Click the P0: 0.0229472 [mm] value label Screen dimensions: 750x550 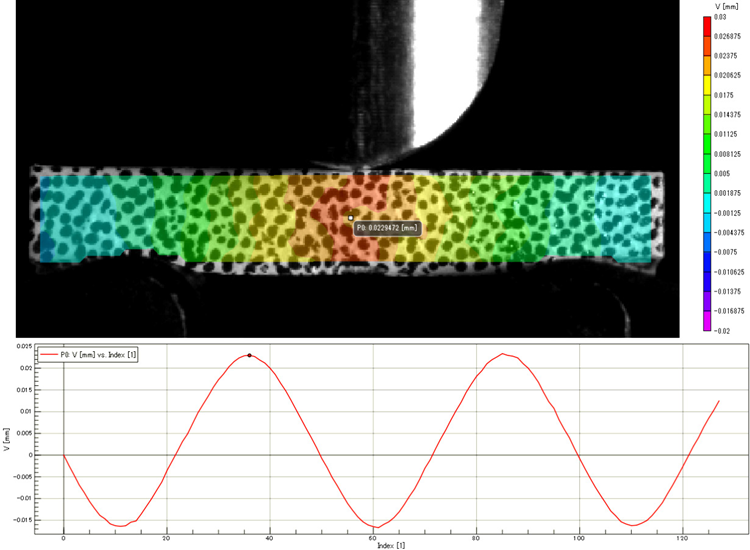coord(387,228)
